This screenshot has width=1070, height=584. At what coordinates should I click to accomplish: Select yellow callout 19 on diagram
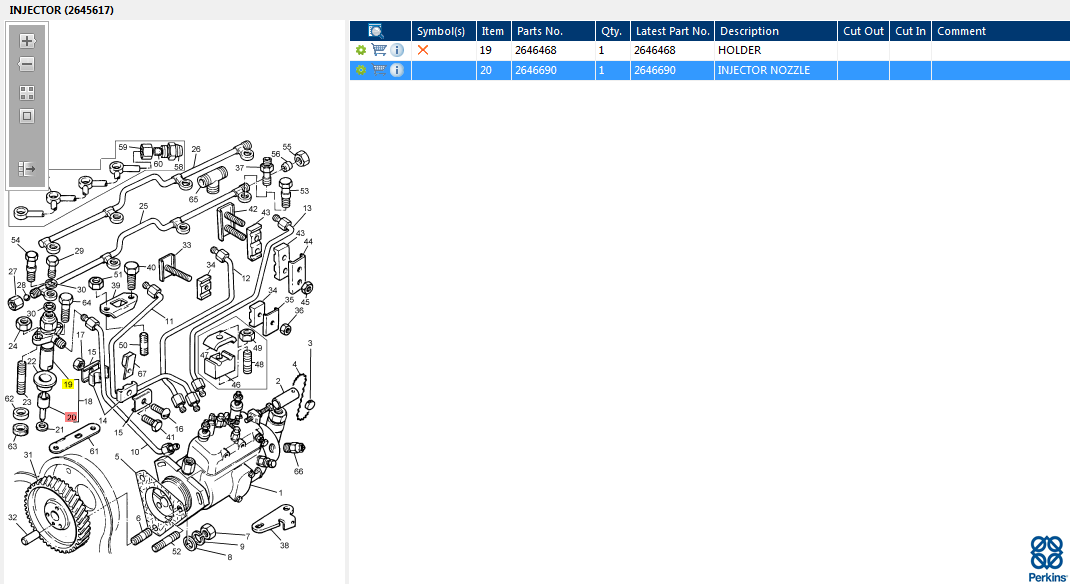(x=68, y=384)
